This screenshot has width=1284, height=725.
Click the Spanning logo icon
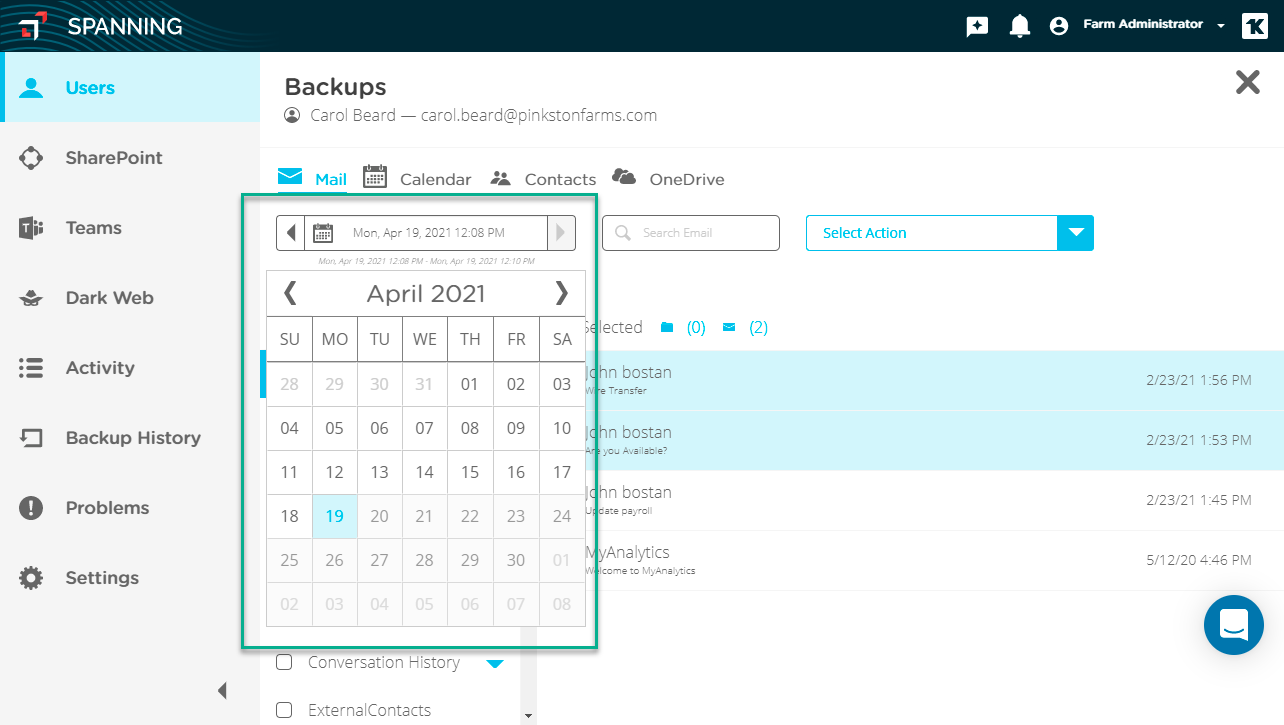click(x=33, y=26)
